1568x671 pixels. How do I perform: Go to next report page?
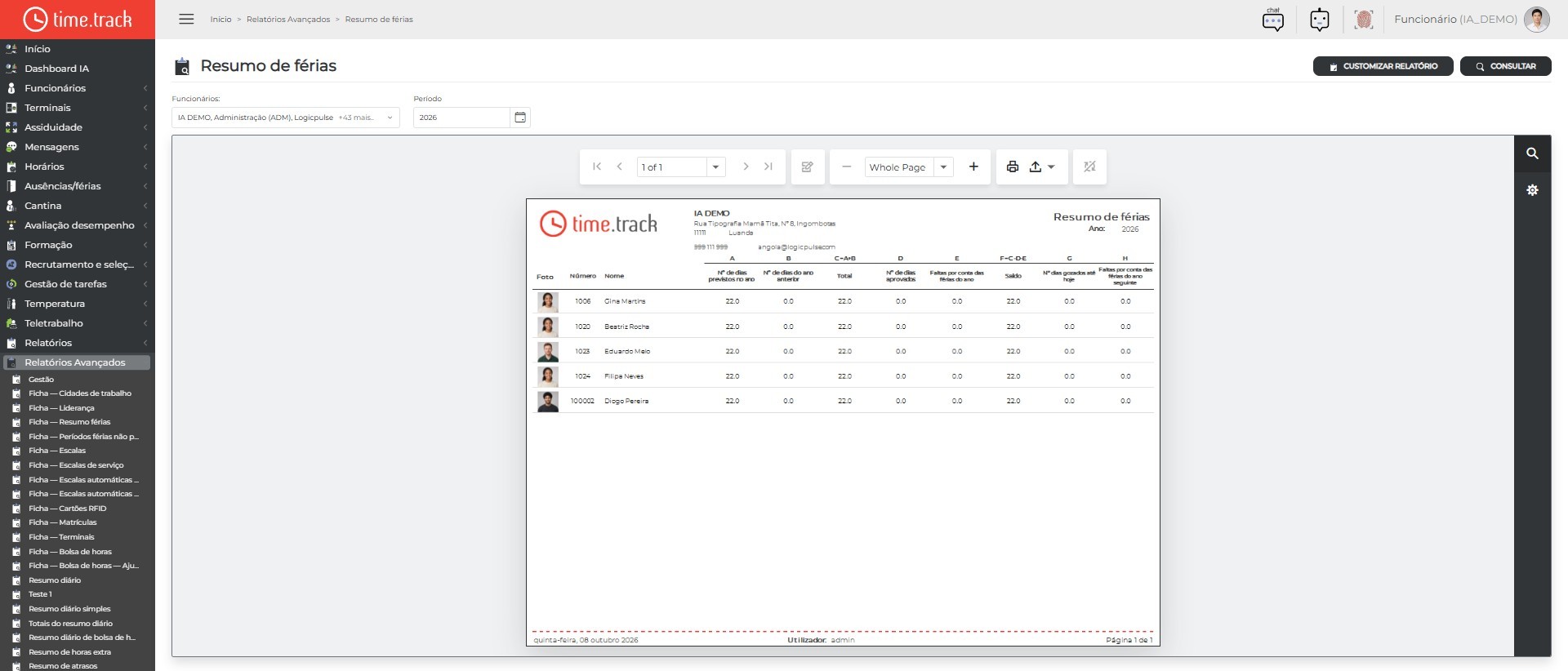(746, 167)
